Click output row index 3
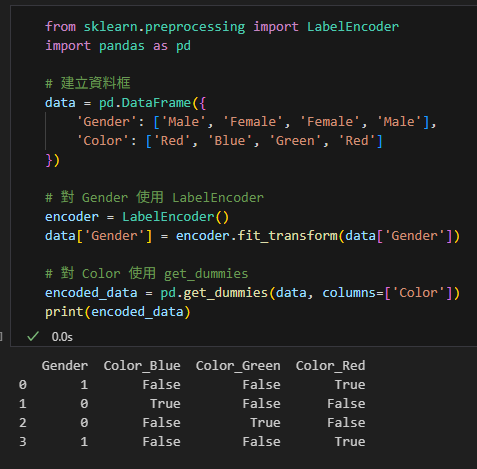 click(23, 442)
